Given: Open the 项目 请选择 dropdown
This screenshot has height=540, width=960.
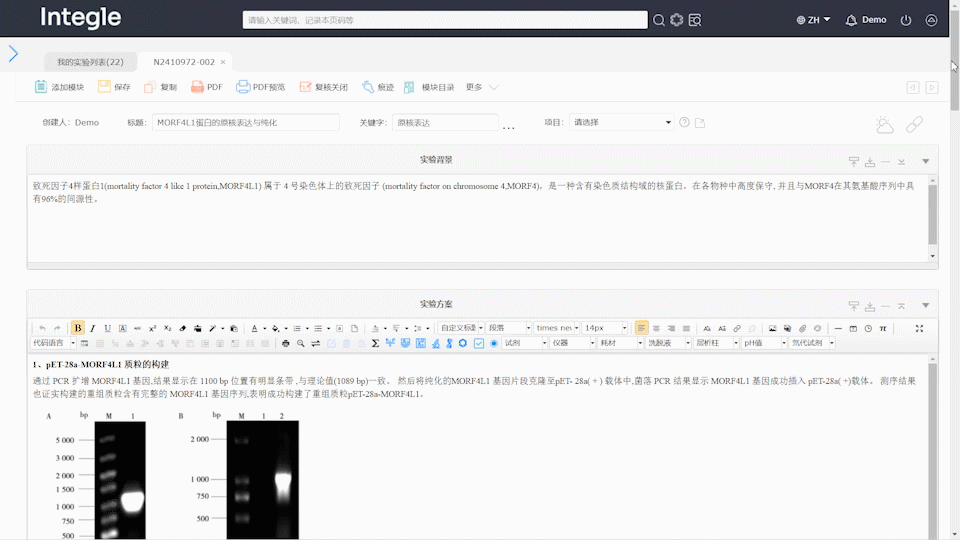Looking at the screenshot, I should click(x=621, y=122).
